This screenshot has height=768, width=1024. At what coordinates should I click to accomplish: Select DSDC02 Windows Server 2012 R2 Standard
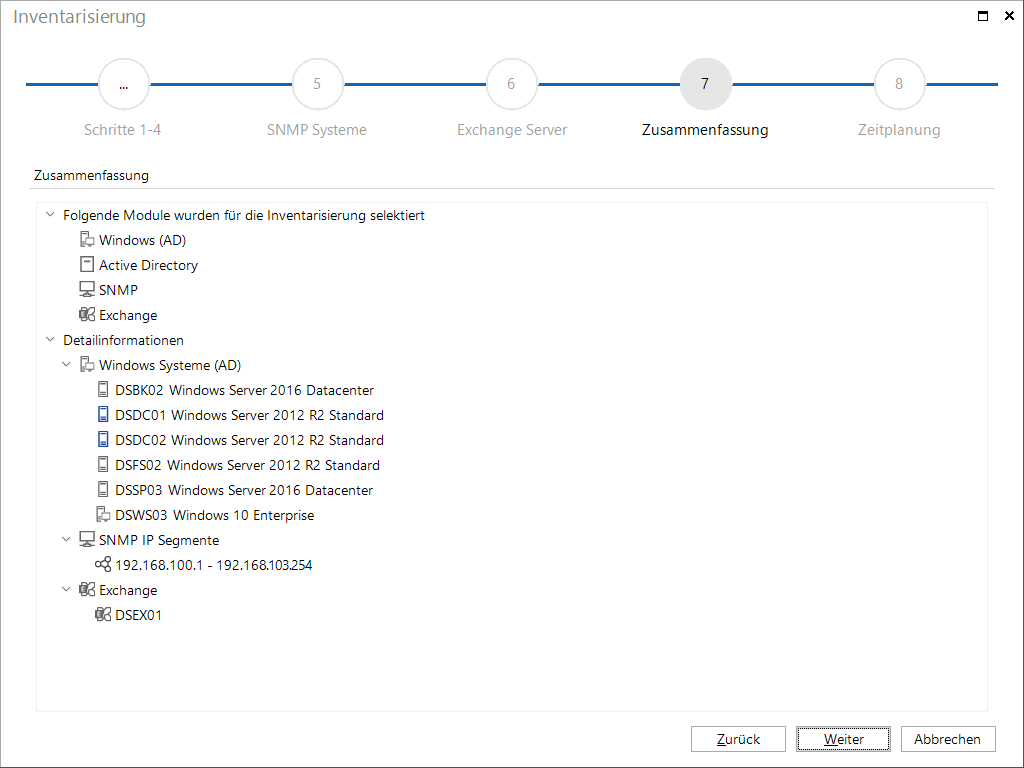249,440
